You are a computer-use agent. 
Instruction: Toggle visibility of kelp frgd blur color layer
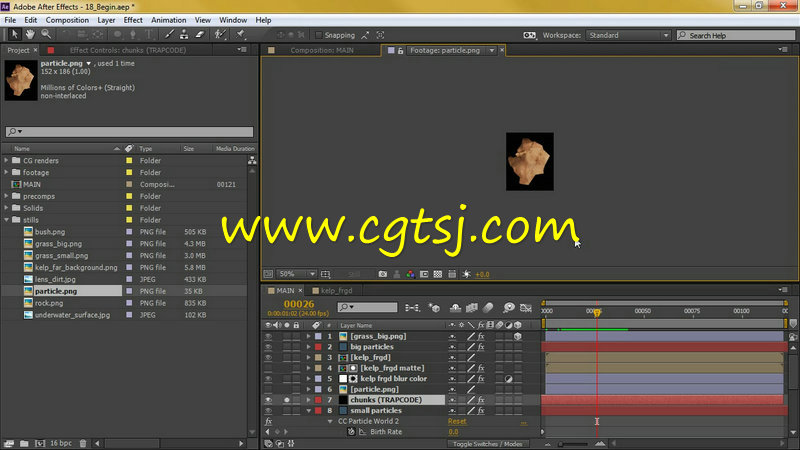click(268, 379)
